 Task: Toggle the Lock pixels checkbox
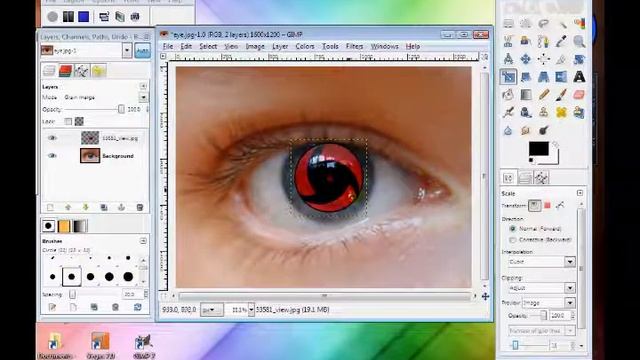pos(68,121)
